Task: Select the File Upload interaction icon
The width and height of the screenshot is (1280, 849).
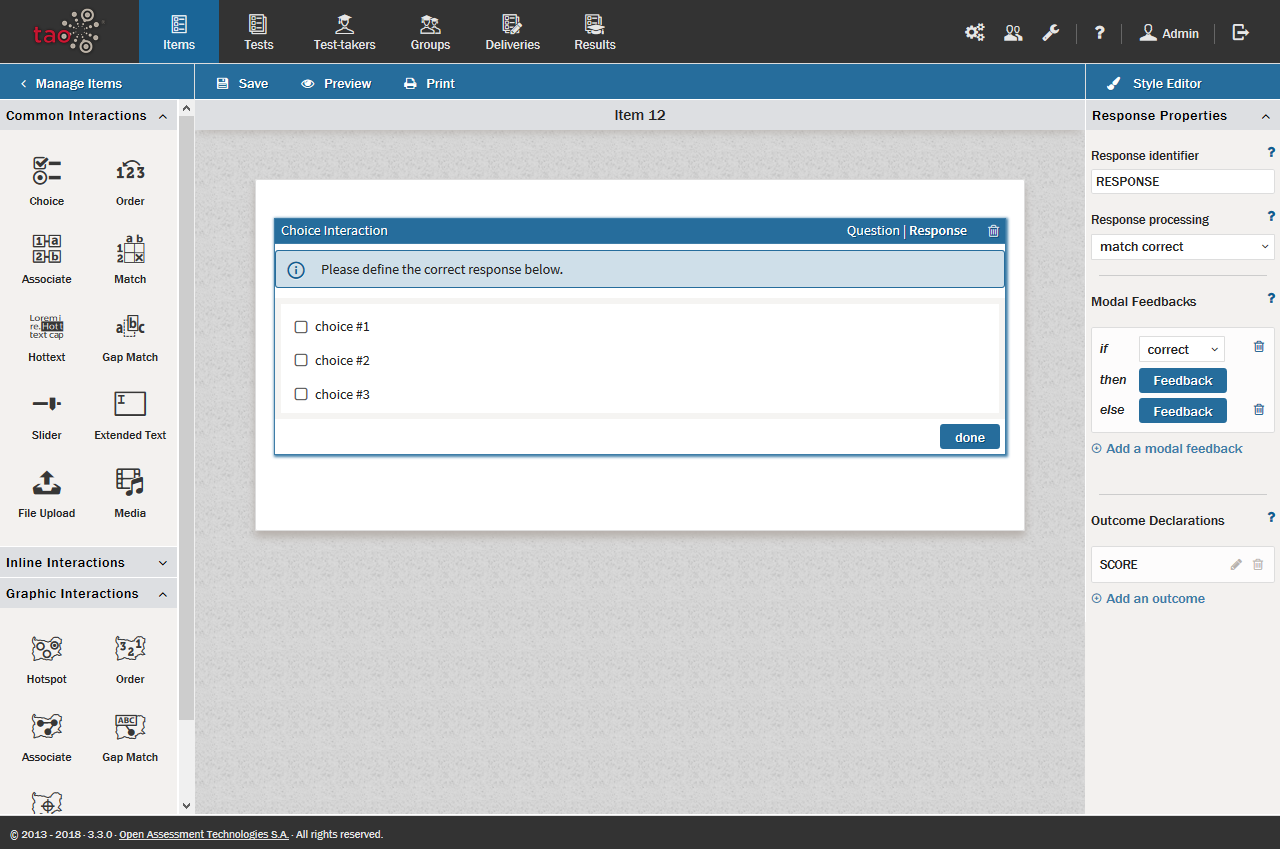Action: coord(46,483)
